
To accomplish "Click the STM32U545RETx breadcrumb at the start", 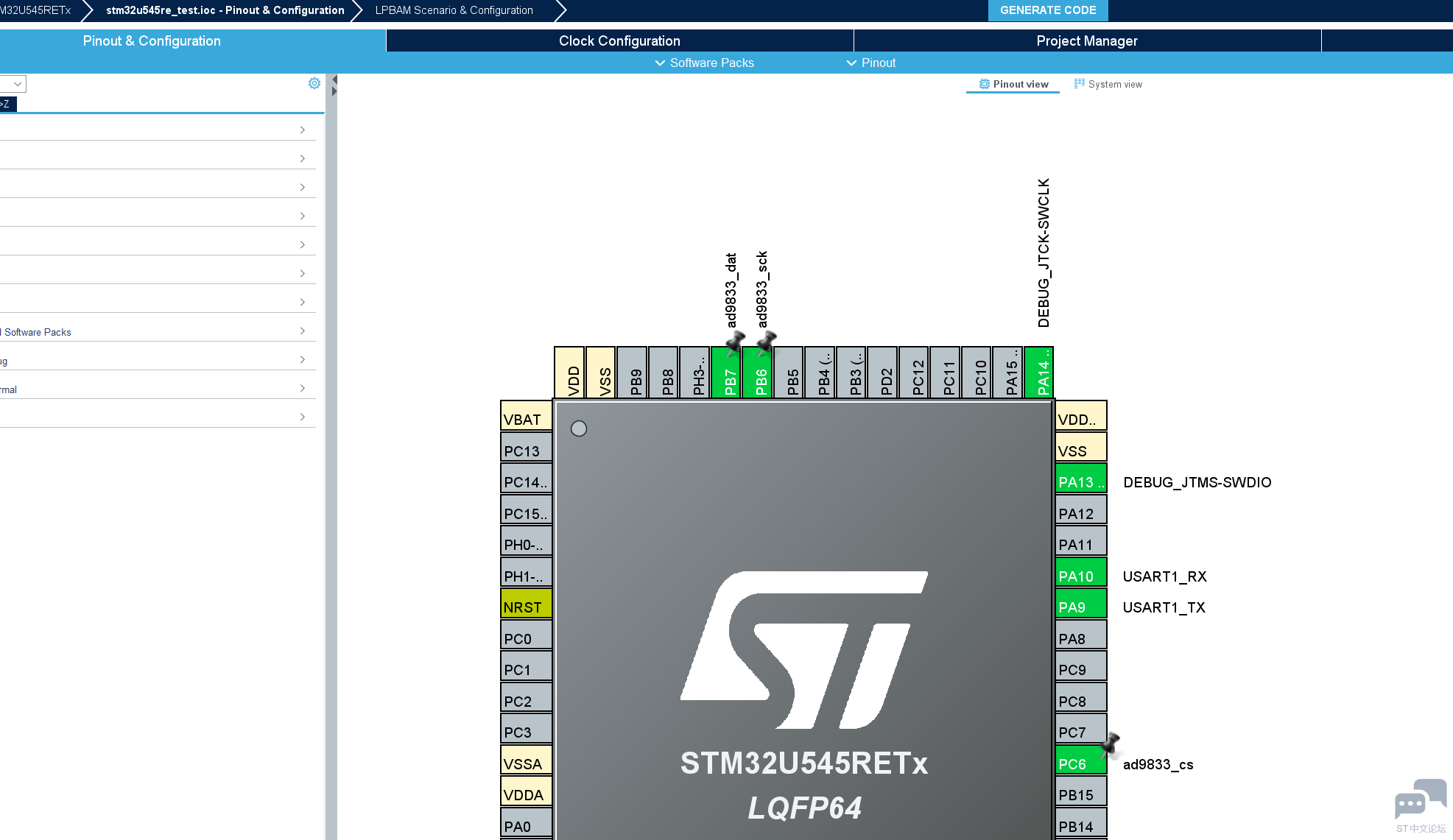I will [x=35, y=10].
